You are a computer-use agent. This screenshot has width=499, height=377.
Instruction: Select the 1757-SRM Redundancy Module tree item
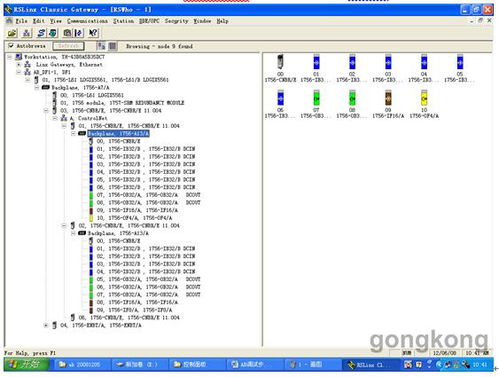122,103
